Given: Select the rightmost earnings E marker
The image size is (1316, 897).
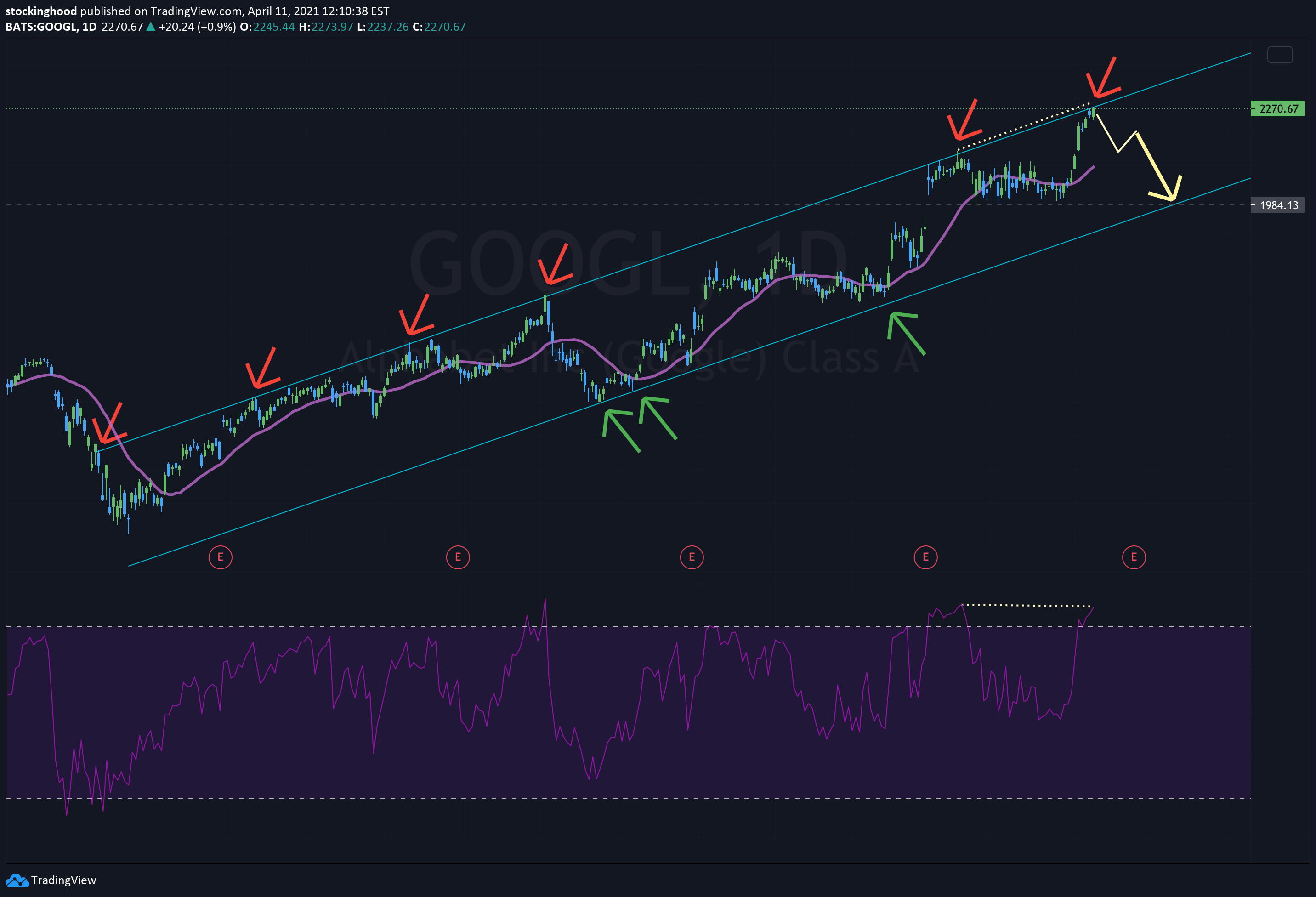Looking at the screenshot, I should (1134, 557).
